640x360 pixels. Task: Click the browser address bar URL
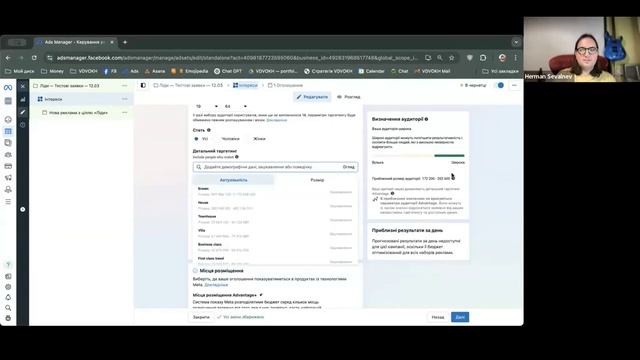tap(237, 58)
